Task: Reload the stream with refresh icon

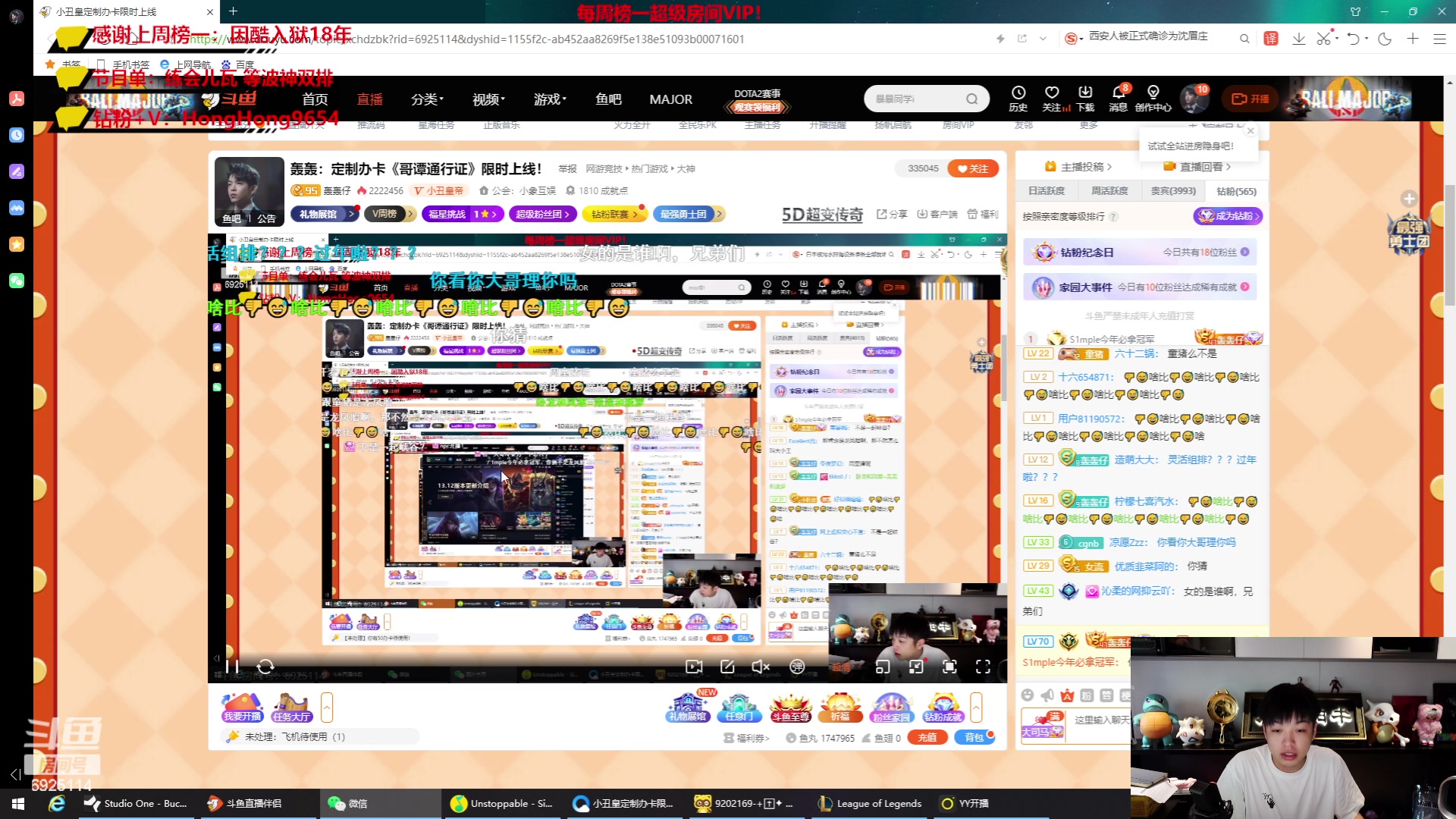Action: point(265,667)
